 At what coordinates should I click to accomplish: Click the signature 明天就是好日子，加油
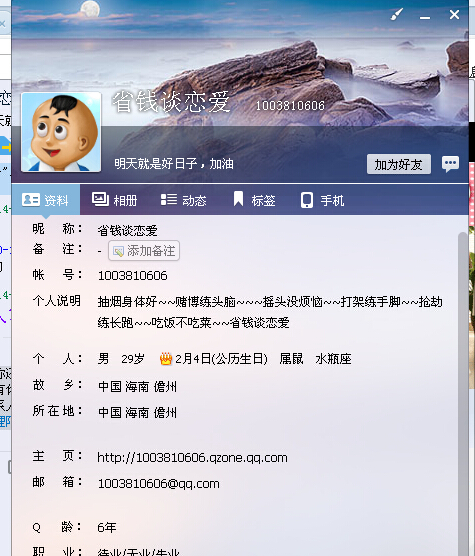(x=174, y=164)
